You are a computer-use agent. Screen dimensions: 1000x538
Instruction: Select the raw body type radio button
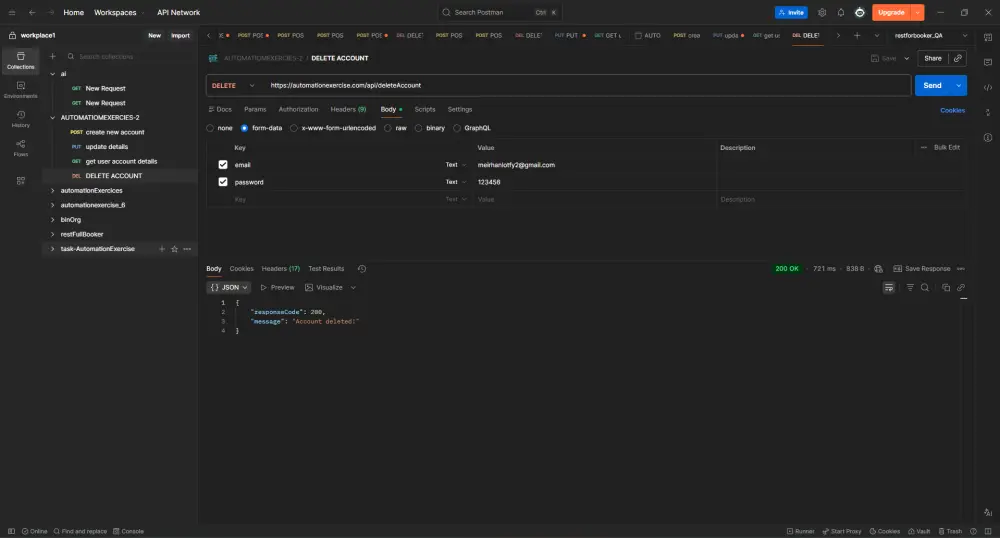388,128
